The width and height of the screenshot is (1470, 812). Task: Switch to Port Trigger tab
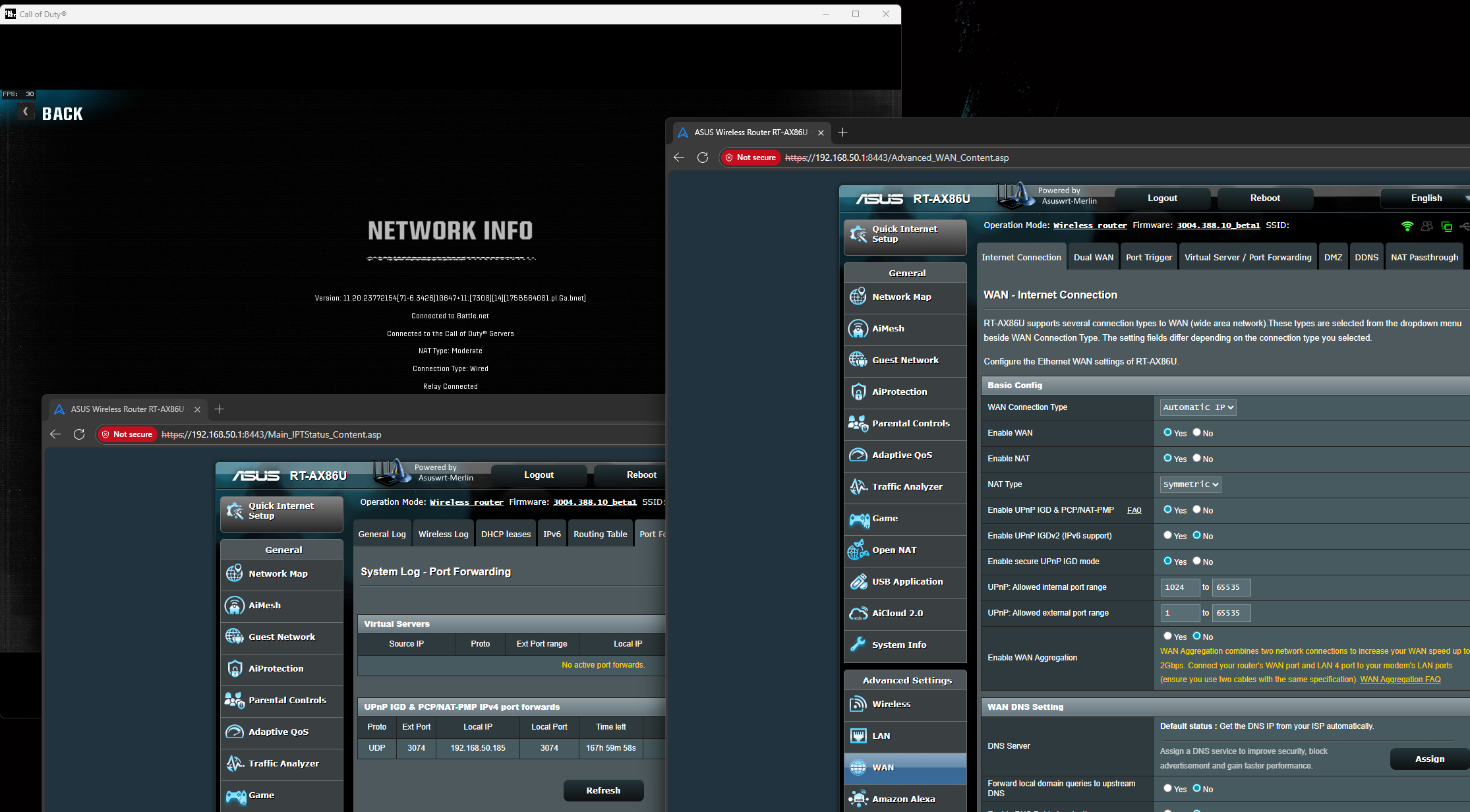click(1149, 257)
